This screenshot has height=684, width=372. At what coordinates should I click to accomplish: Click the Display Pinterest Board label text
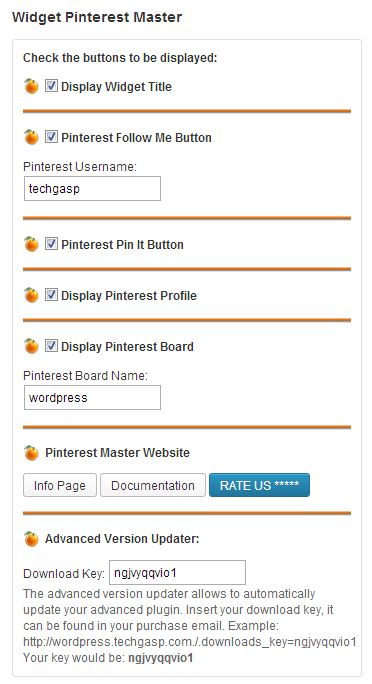[127, 346]
